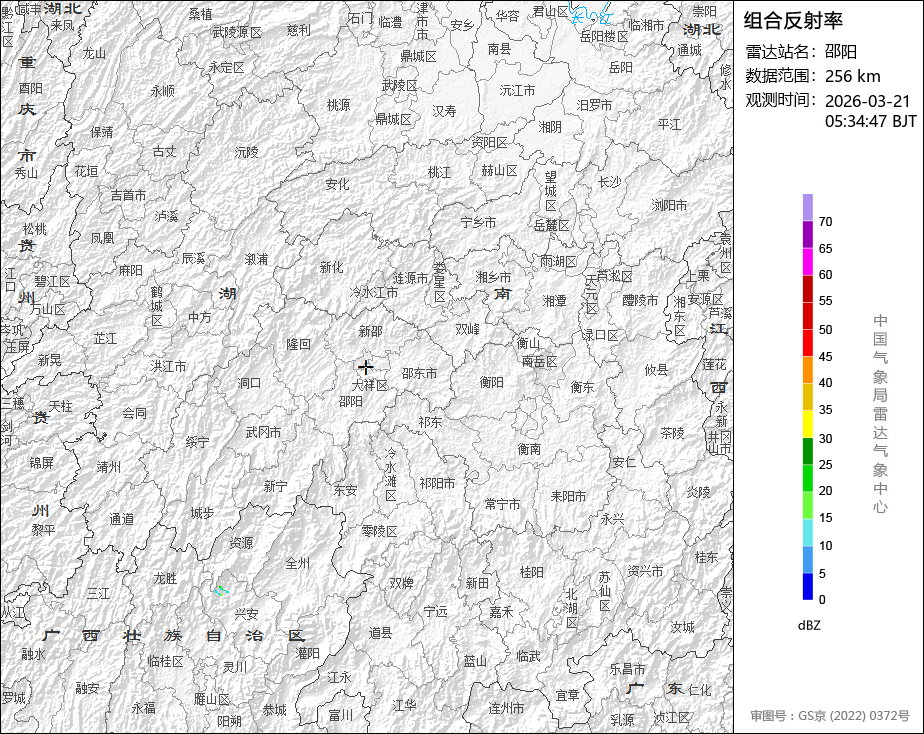Click the 雷达站名 station name value

(841, 52)
